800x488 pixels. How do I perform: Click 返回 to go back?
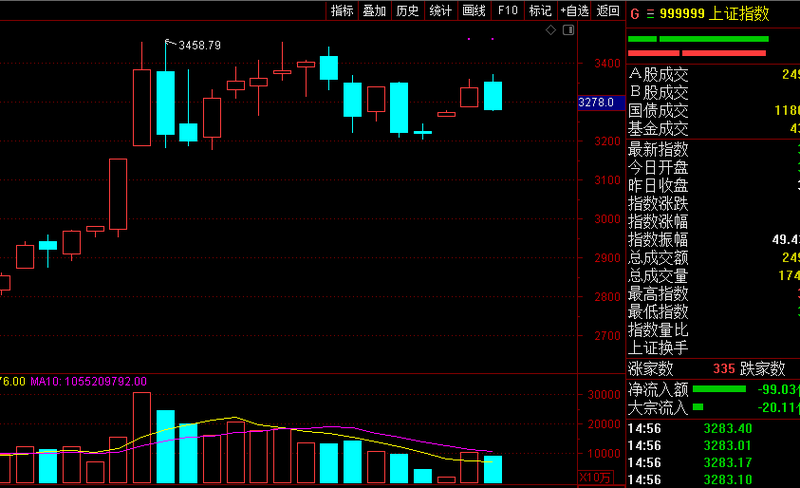point(607,11)
